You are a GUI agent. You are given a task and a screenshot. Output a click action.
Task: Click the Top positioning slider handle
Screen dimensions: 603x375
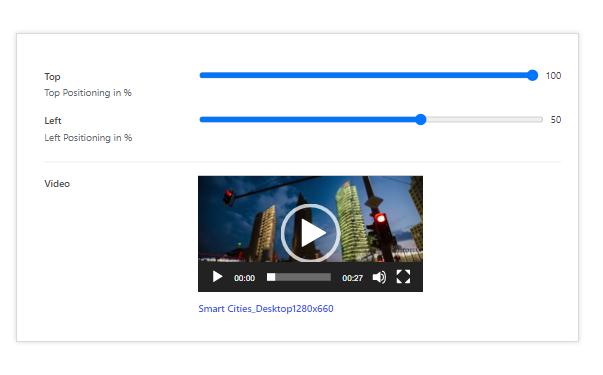(x=532, y=75)
